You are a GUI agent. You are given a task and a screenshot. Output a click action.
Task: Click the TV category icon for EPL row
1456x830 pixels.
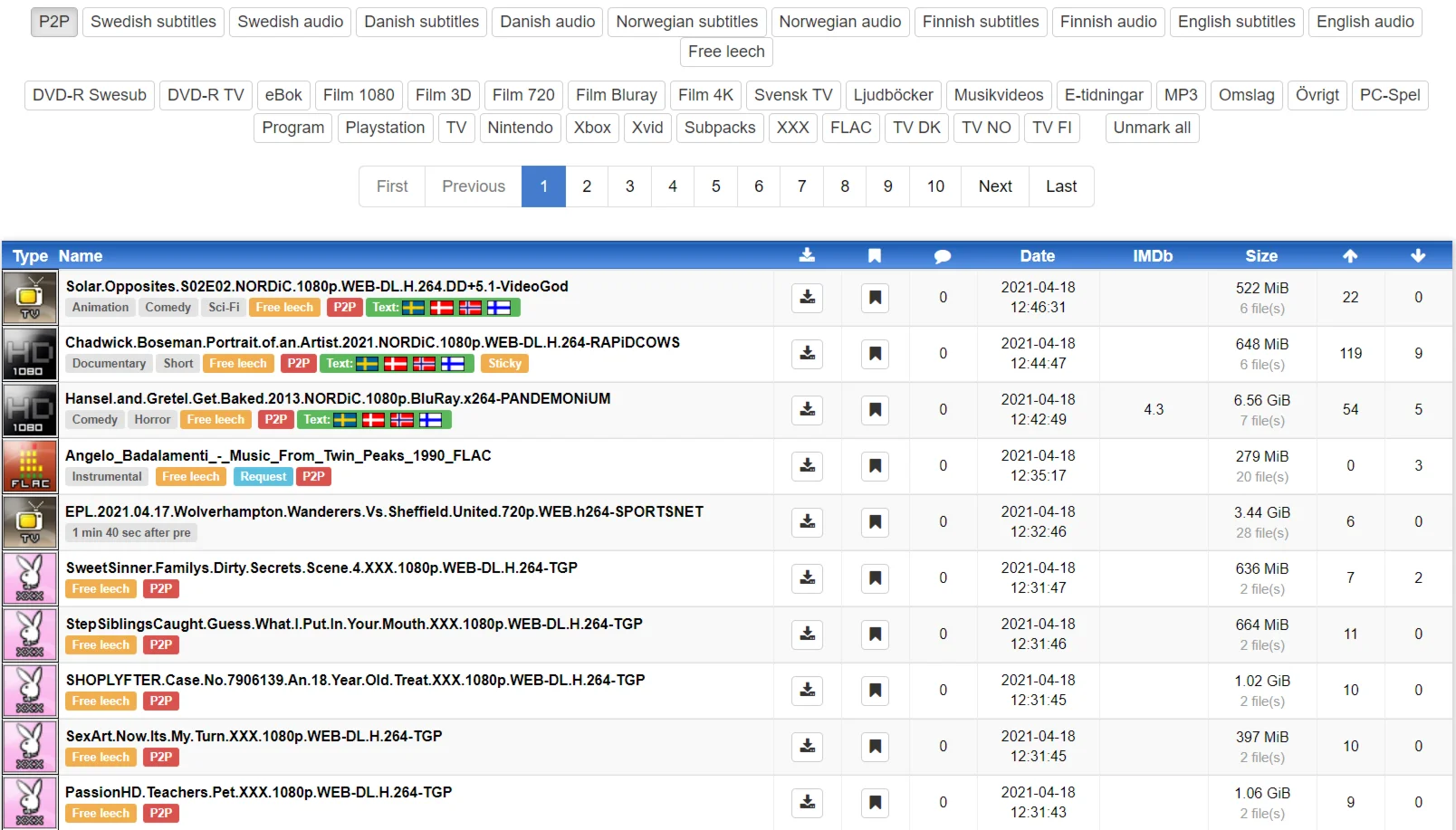(30, 522)
